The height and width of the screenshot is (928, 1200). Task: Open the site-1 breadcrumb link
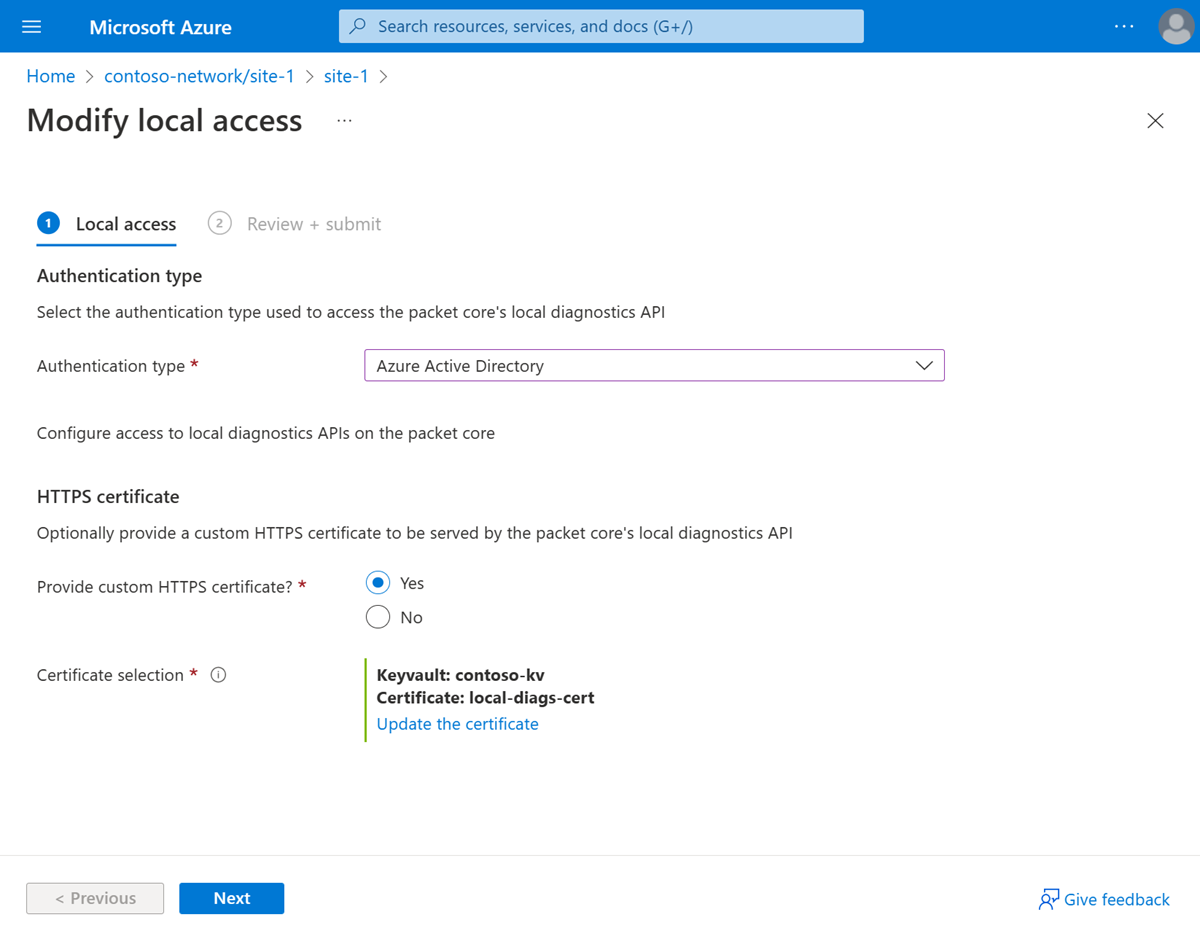pyautogui.click(x=346, y=75)
